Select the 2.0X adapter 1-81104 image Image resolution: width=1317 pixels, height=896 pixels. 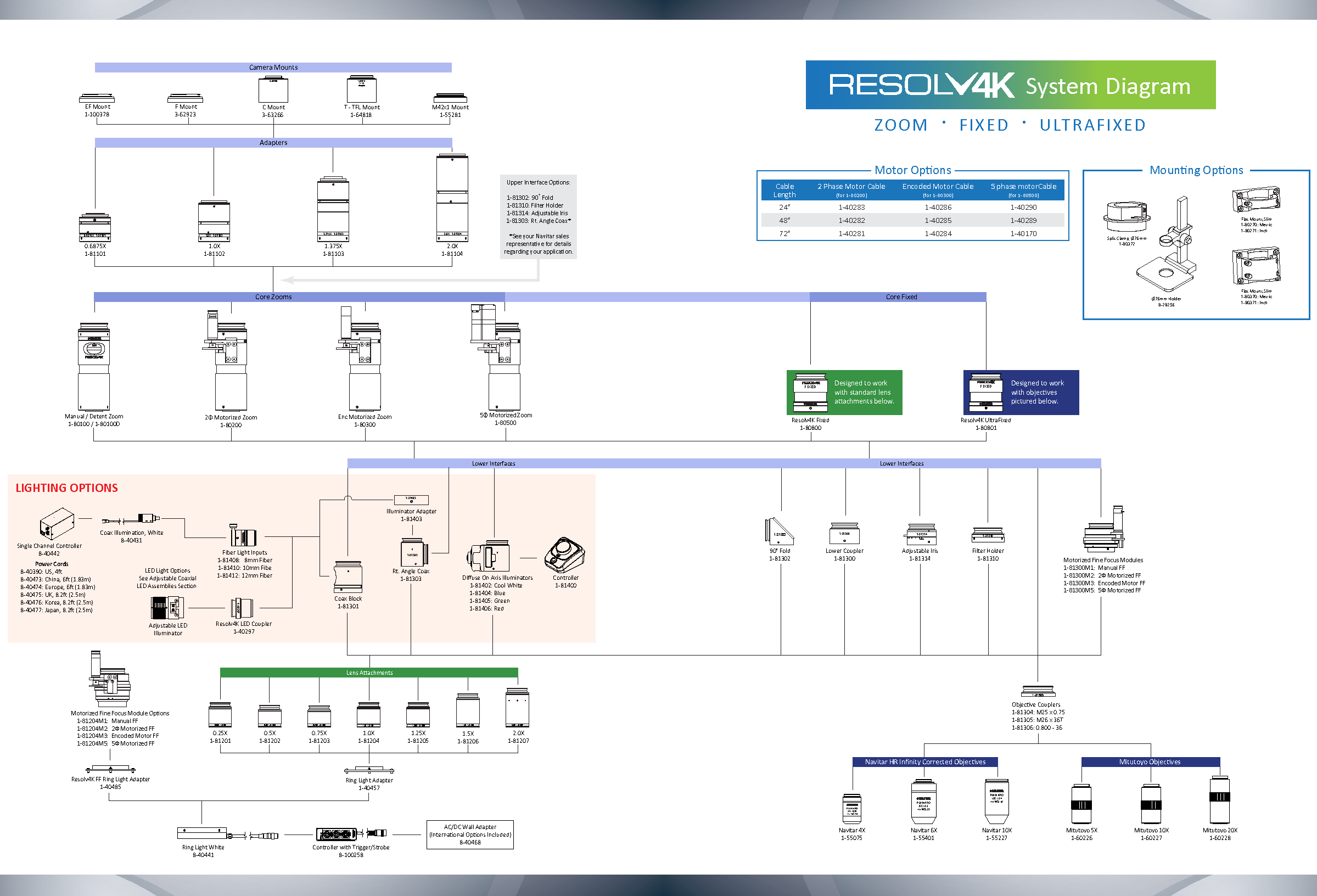tap(452, 197)
